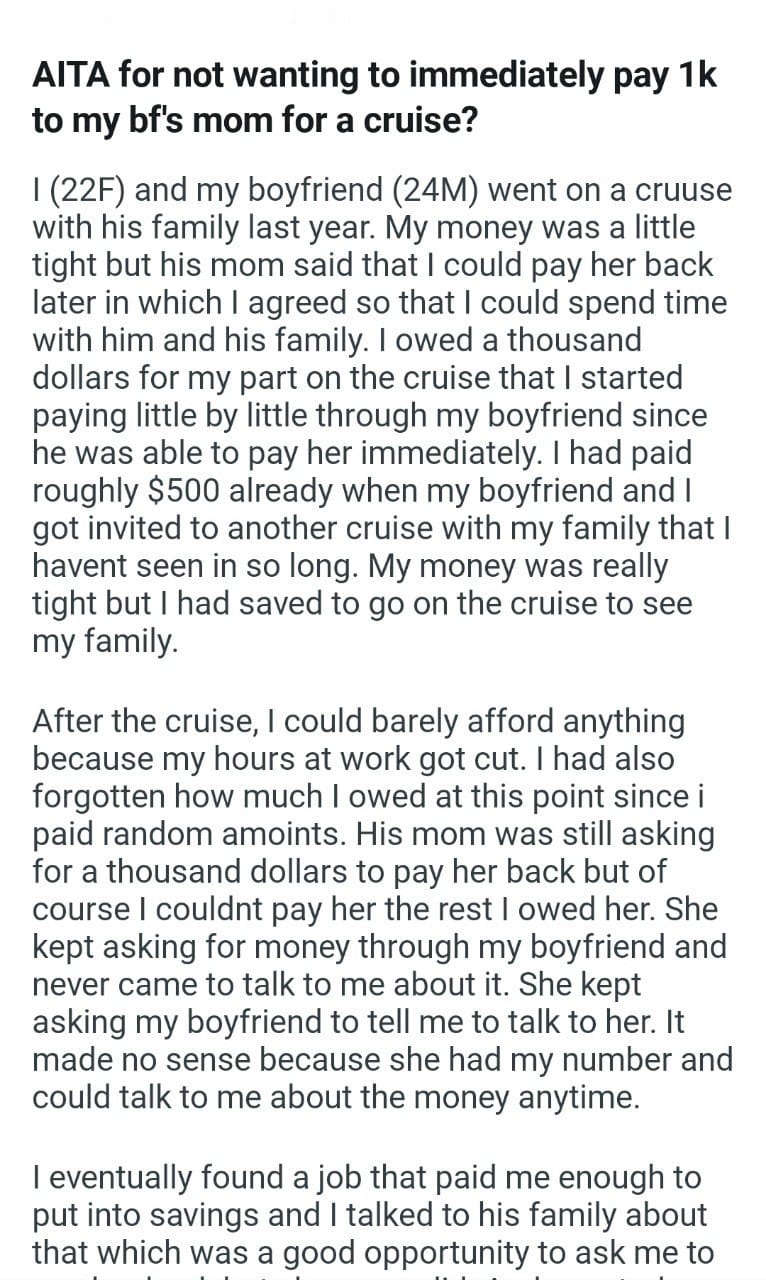Click the post title about the 1k cruise

pyautogui.click(x=375, y=98)
